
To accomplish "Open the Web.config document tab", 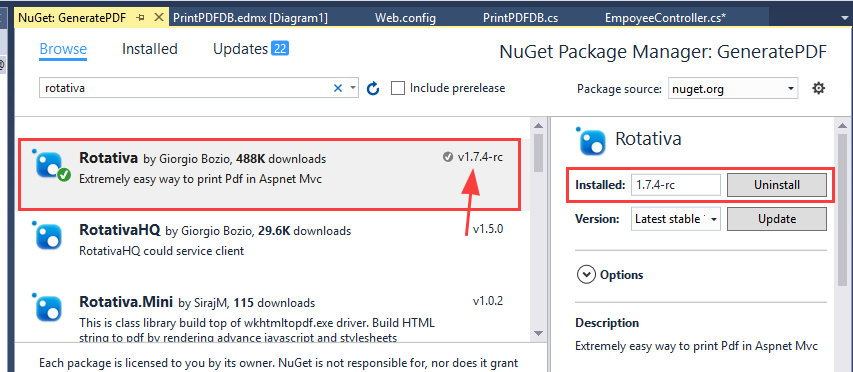I will point(405,18).
